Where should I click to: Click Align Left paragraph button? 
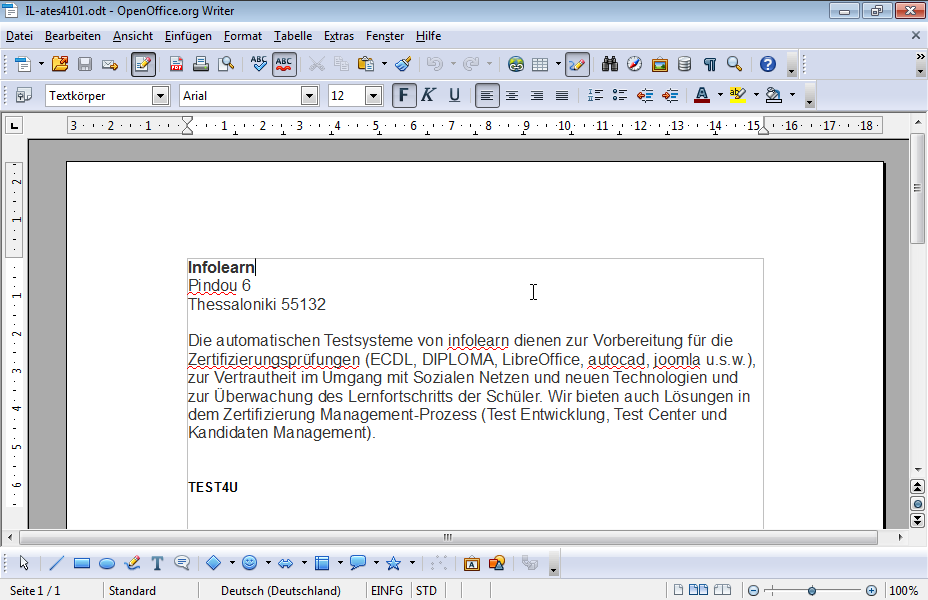[487, 95]
